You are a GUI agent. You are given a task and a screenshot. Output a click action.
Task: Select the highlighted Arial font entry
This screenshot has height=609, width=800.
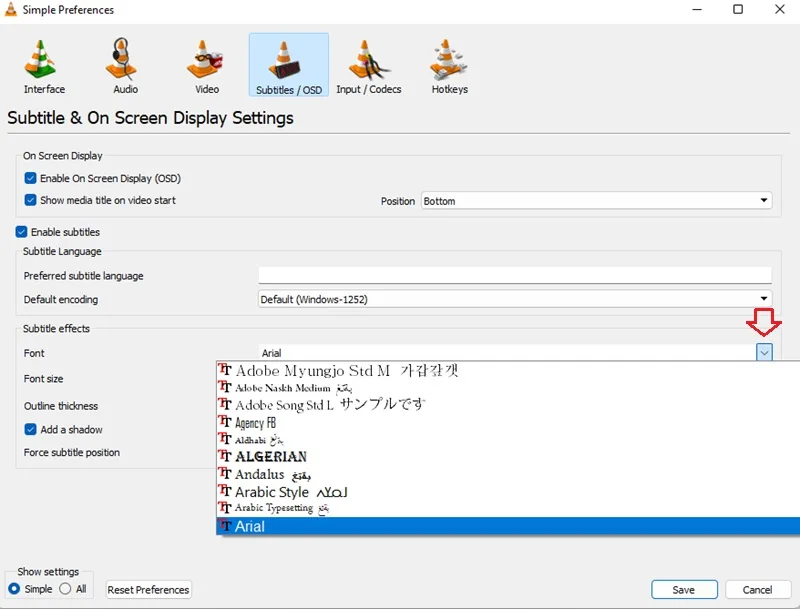point(508,526)
